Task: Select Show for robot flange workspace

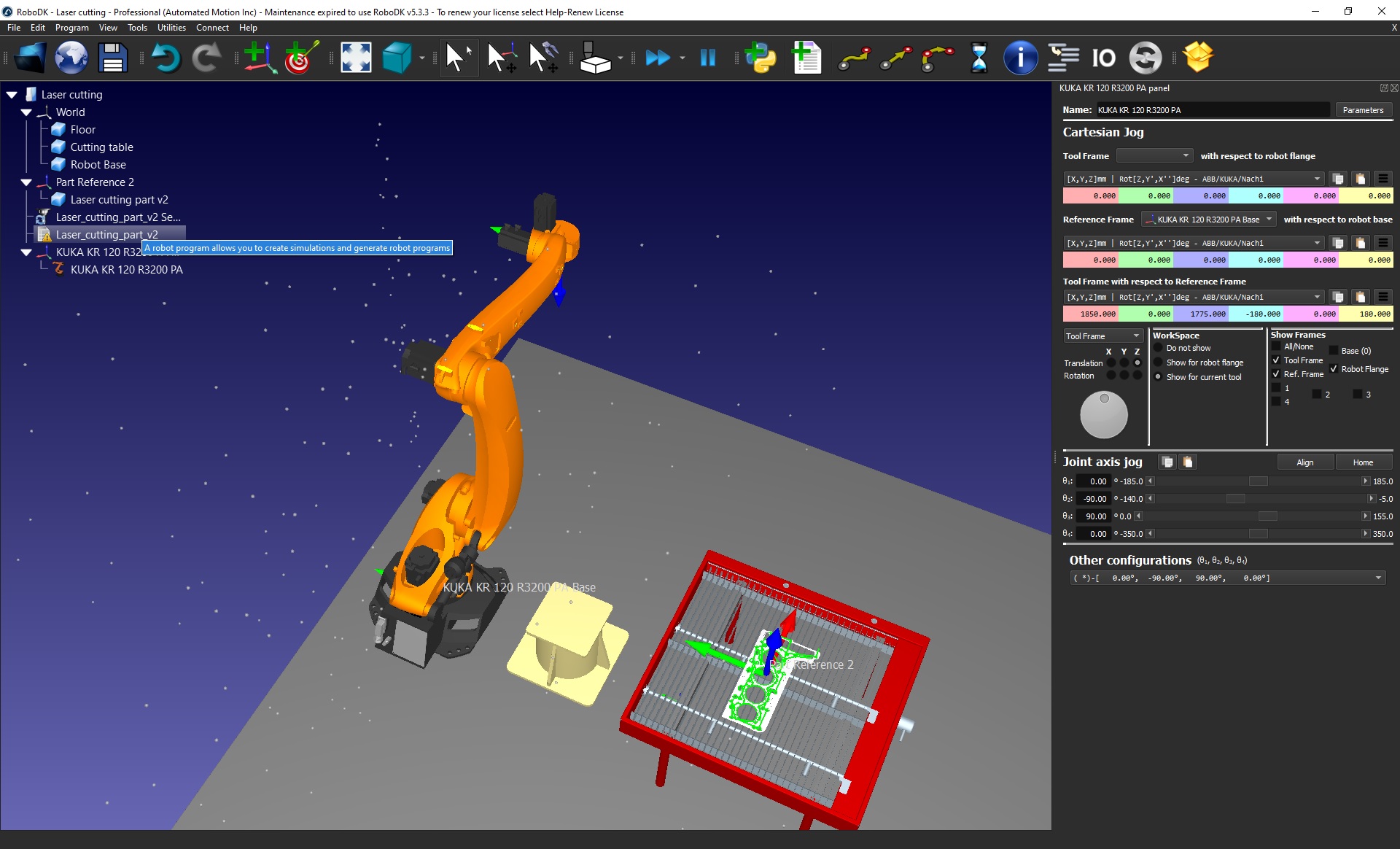Action: tap(1158, 363)
